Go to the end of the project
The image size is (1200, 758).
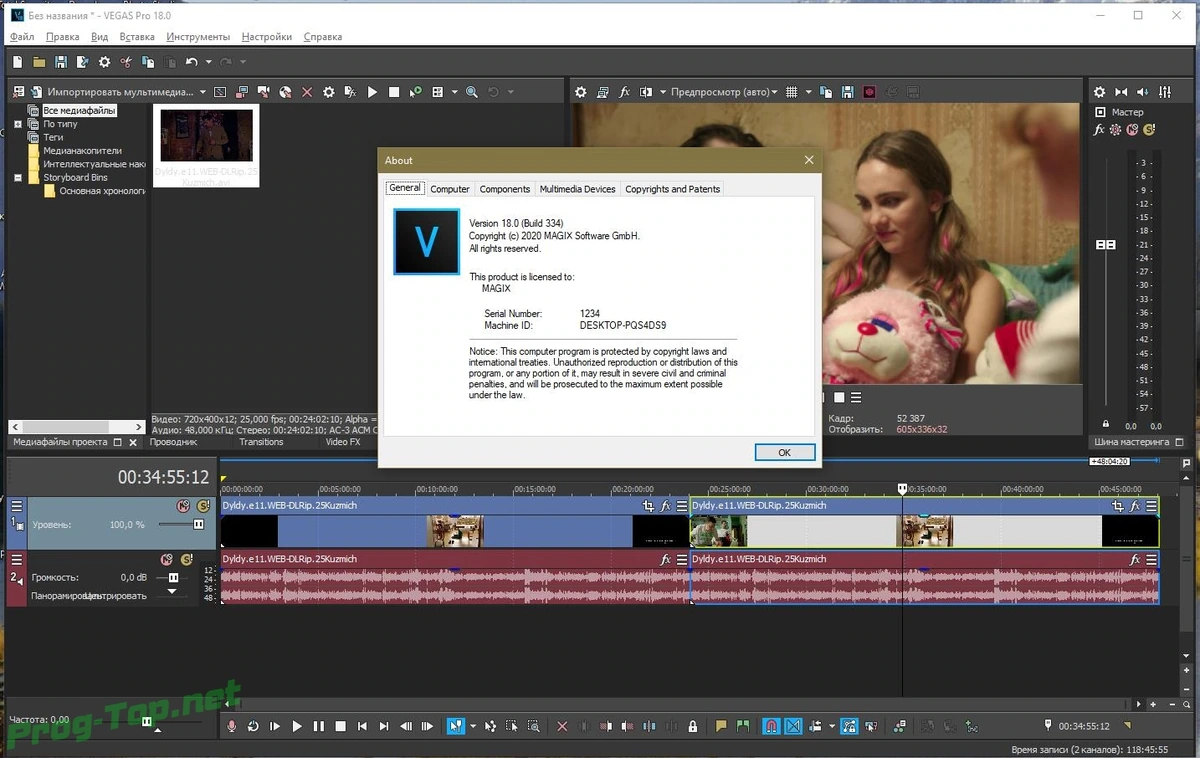384,726
